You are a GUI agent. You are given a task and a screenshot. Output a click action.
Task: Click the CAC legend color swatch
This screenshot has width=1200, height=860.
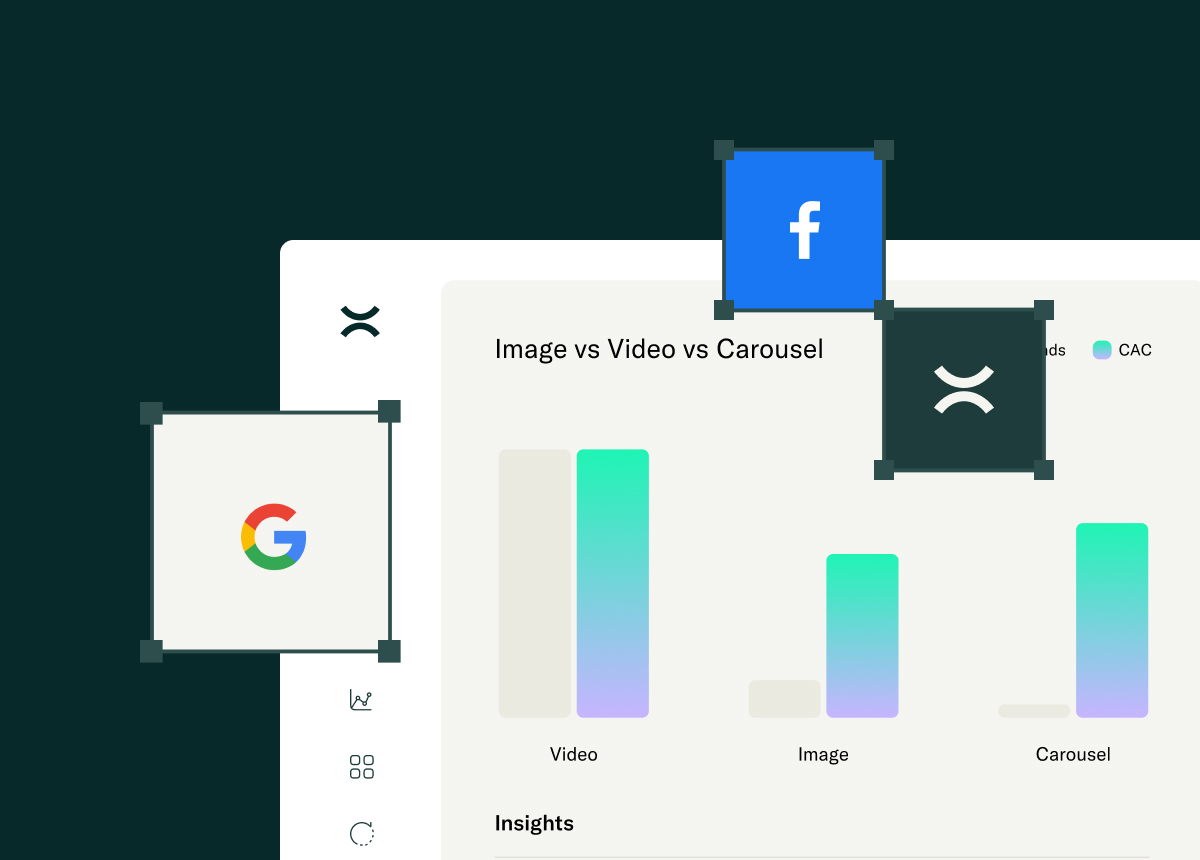[1102, 350]
